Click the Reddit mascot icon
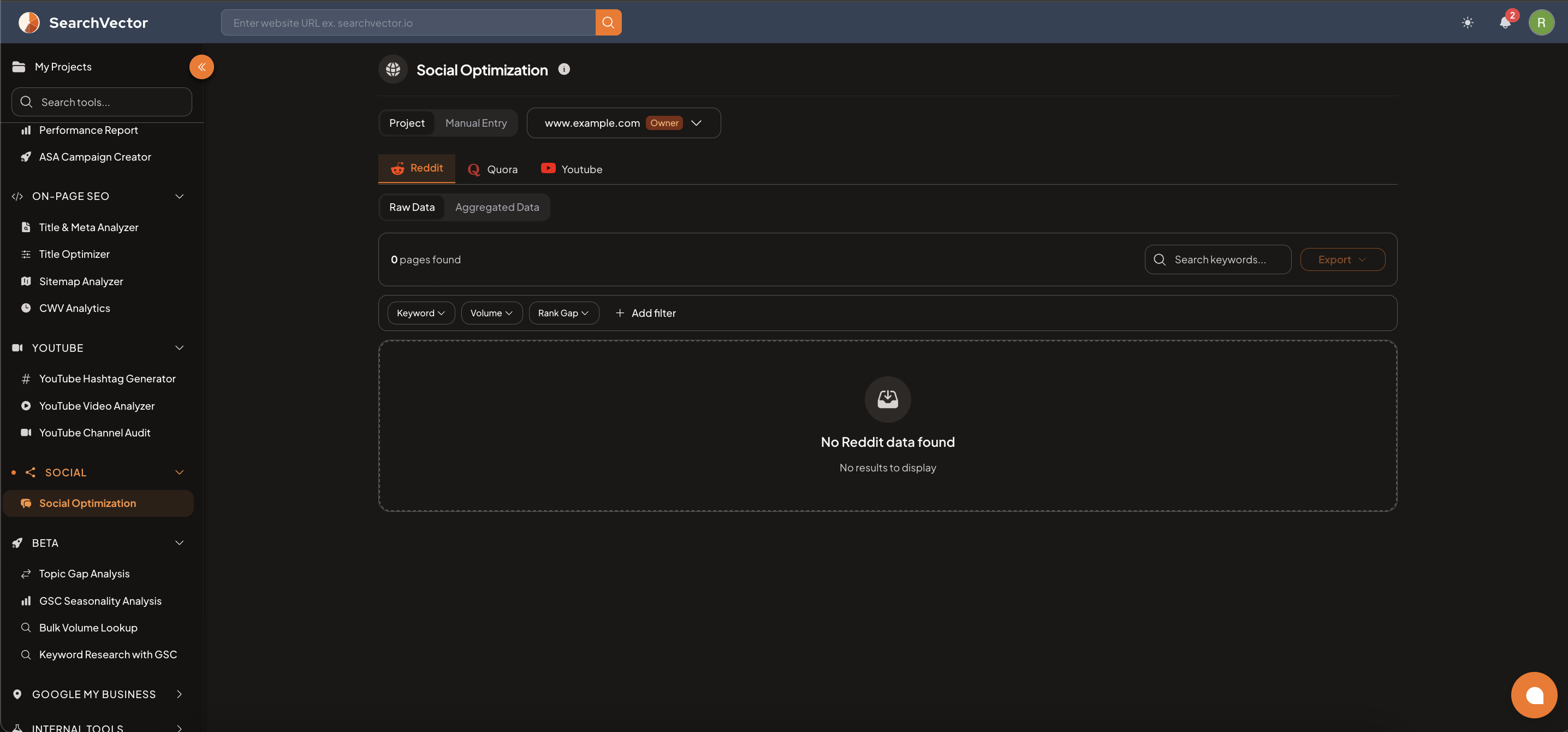1568x732 pixels. [x=397, y=169]
